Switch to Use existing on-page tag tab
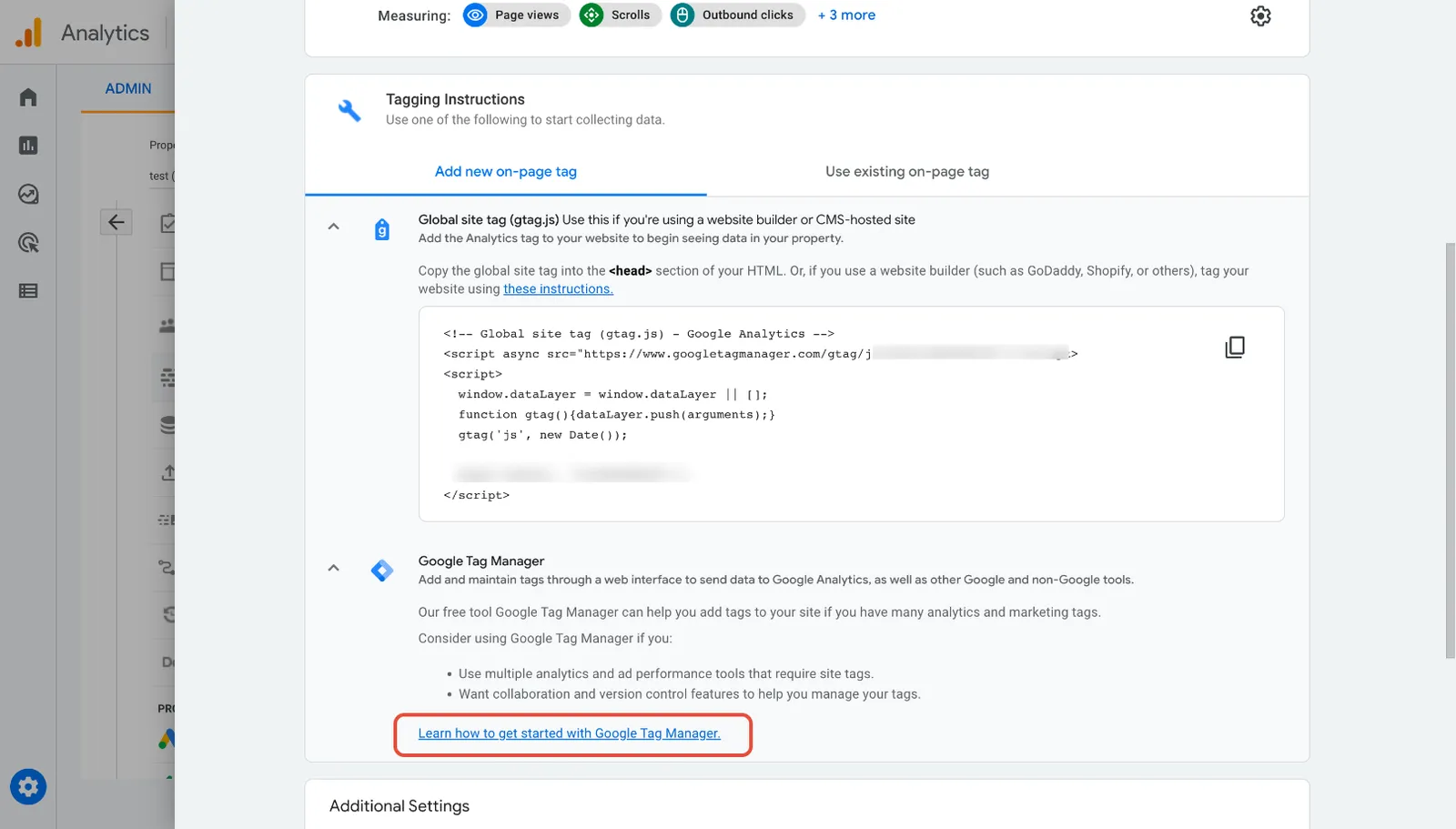The width and height of the screenshot is (1456, 829). (907, 171)
